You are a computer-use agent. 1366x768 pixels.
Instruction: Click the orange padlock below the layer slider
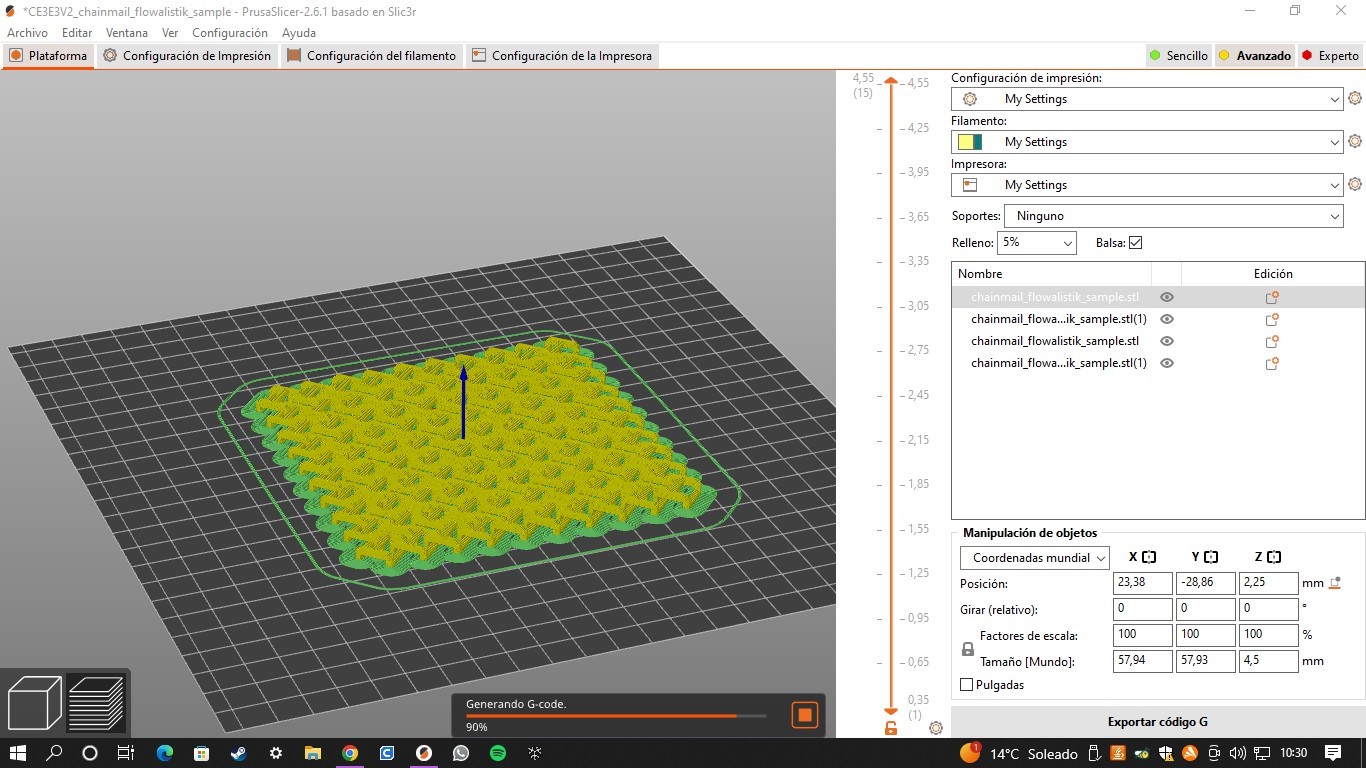click(x=891, y=728)
